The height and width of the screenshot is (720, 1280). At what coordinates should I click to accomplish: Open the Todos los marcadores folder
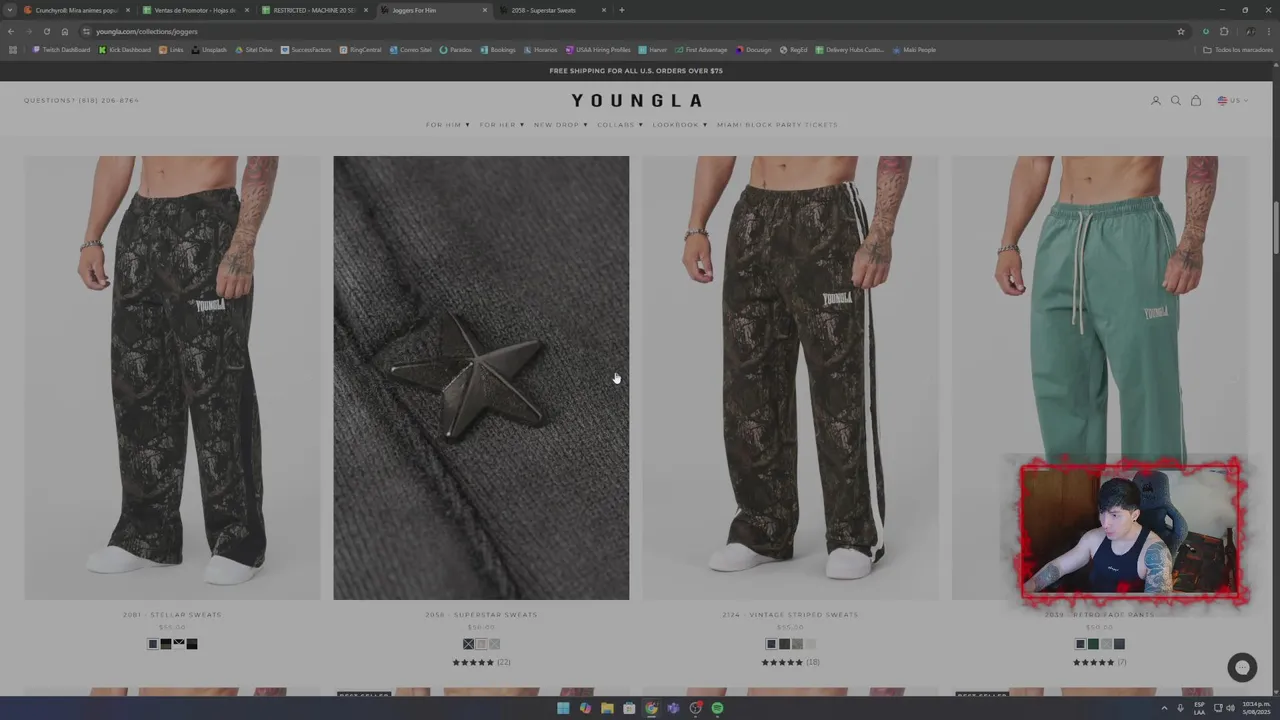1236,50
